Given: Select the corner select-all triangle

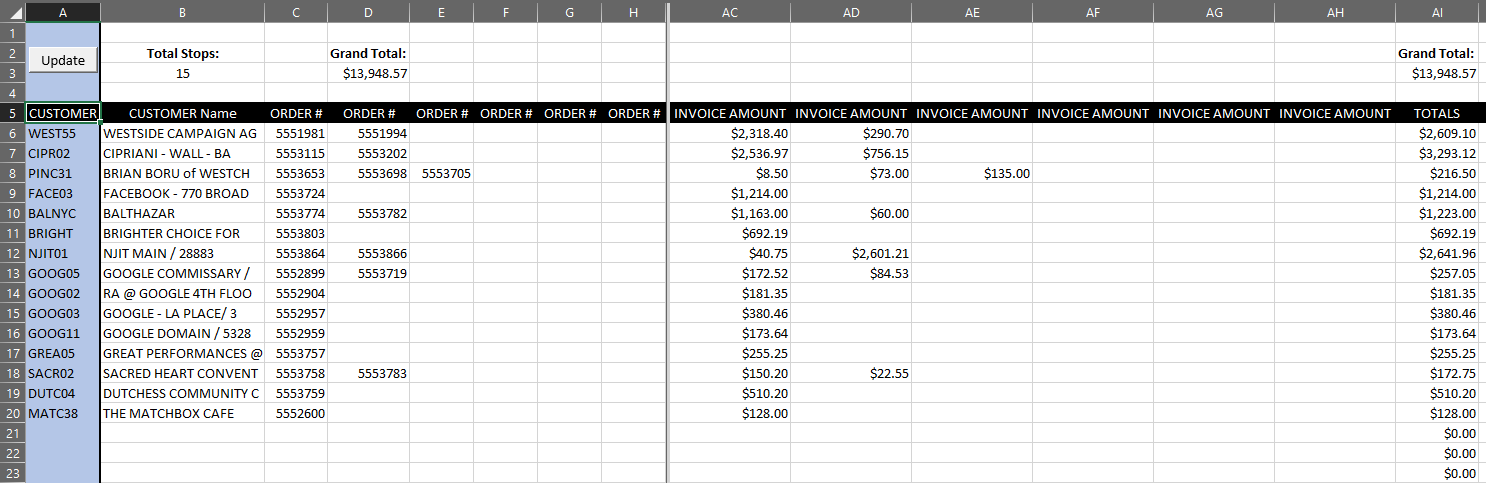Looking at the screenshot, I should pyautogui.click(x=12, y=11).
